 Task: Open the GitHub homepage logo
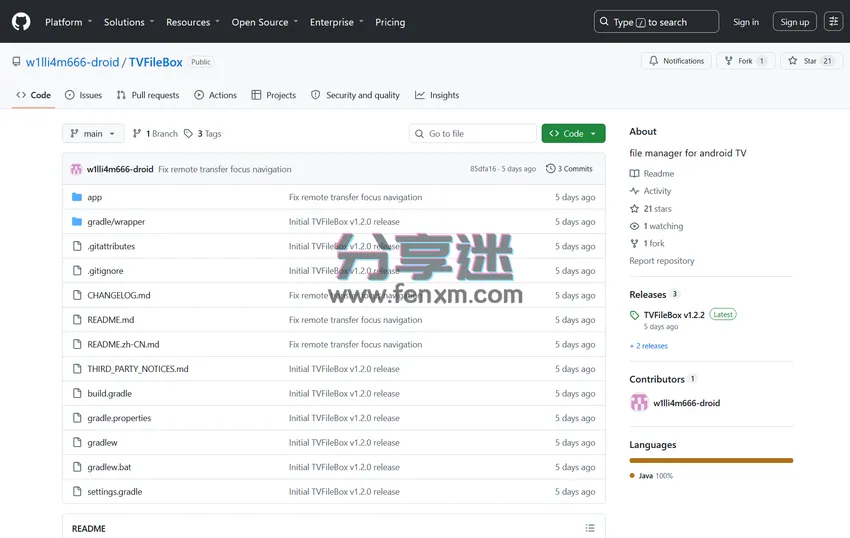coord(21,22)
